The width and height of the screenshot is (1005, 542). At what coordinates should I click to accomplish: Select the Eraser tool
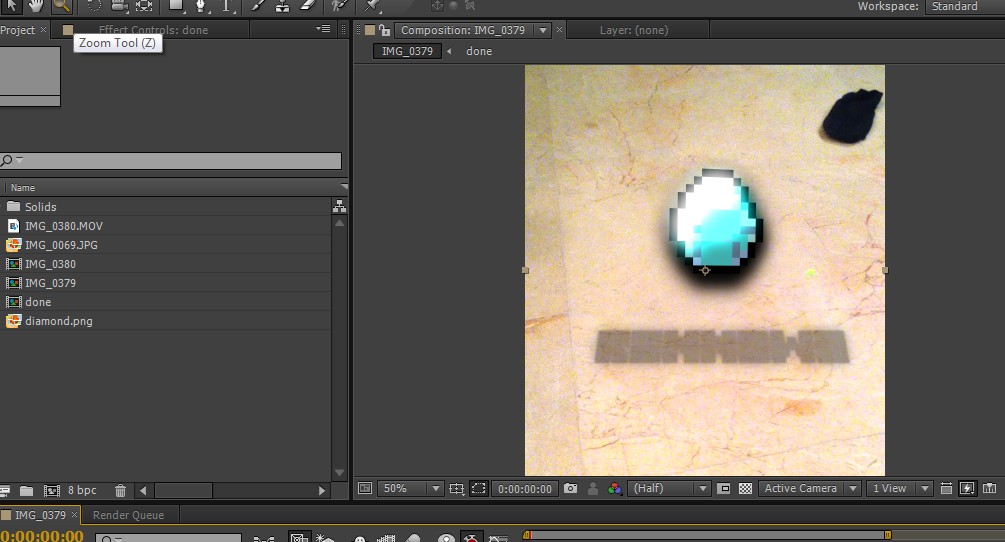[x=308, y=6]
